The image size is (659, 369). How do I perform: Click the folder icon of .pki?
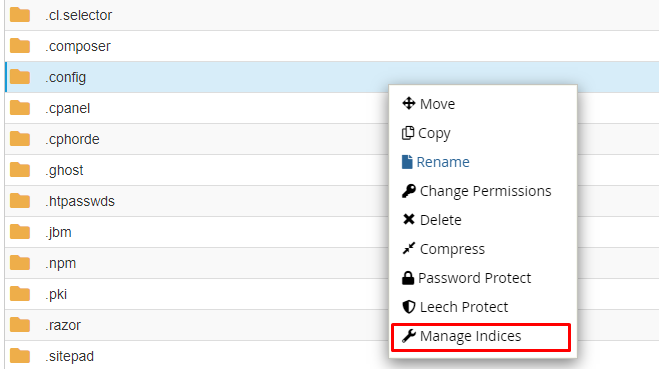(20, 294)
